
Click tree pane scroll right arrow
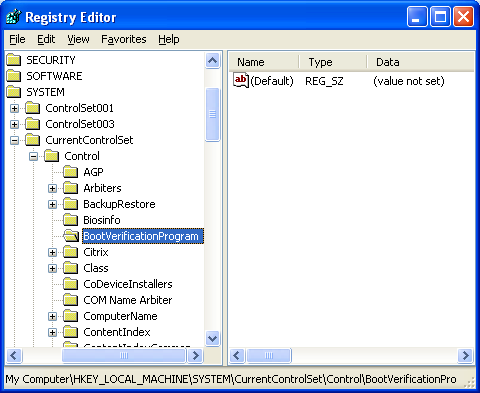coord(196,356)
